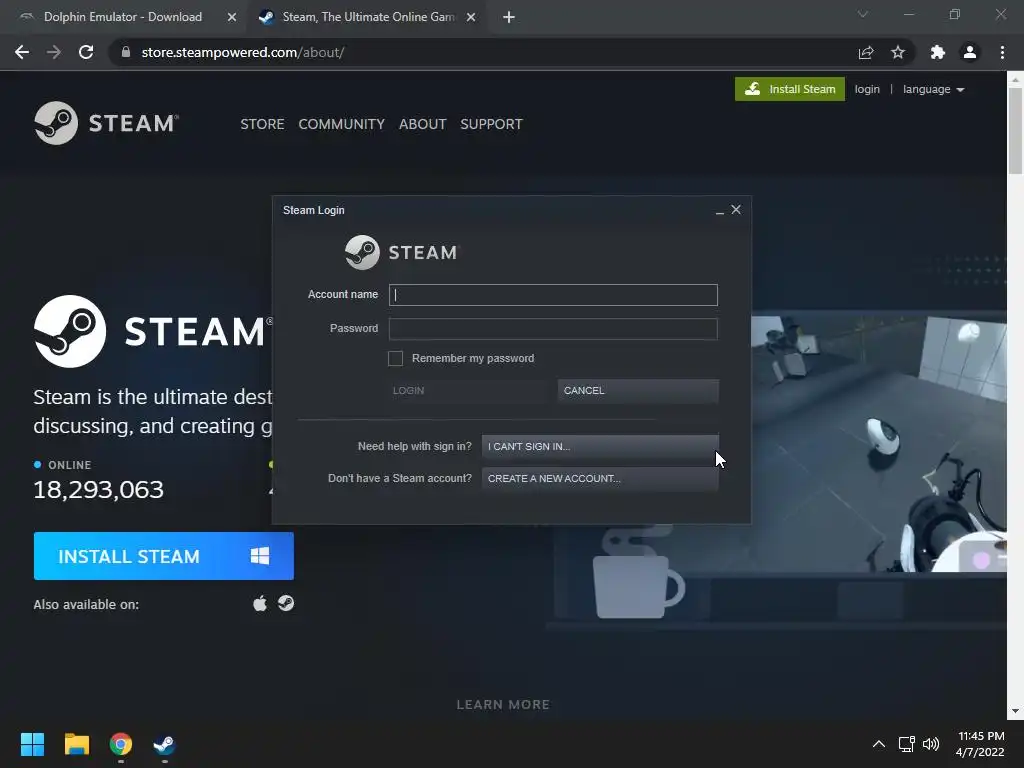The image size is (1024, 768).
Task: Show hidden system tray icons
Action: 879,744
